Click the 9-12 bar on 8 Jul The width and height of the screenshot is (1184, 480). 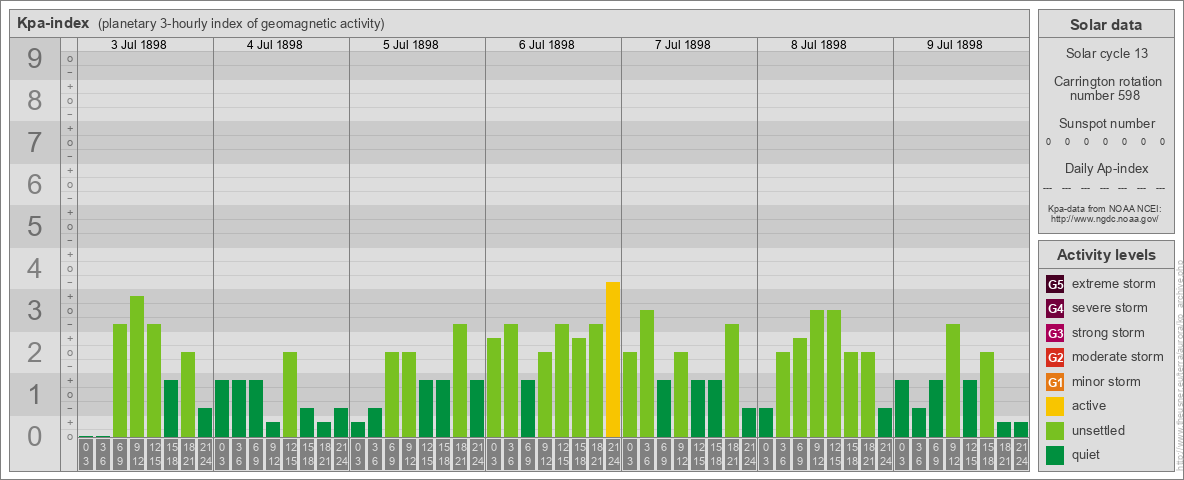tap(817, 374)
